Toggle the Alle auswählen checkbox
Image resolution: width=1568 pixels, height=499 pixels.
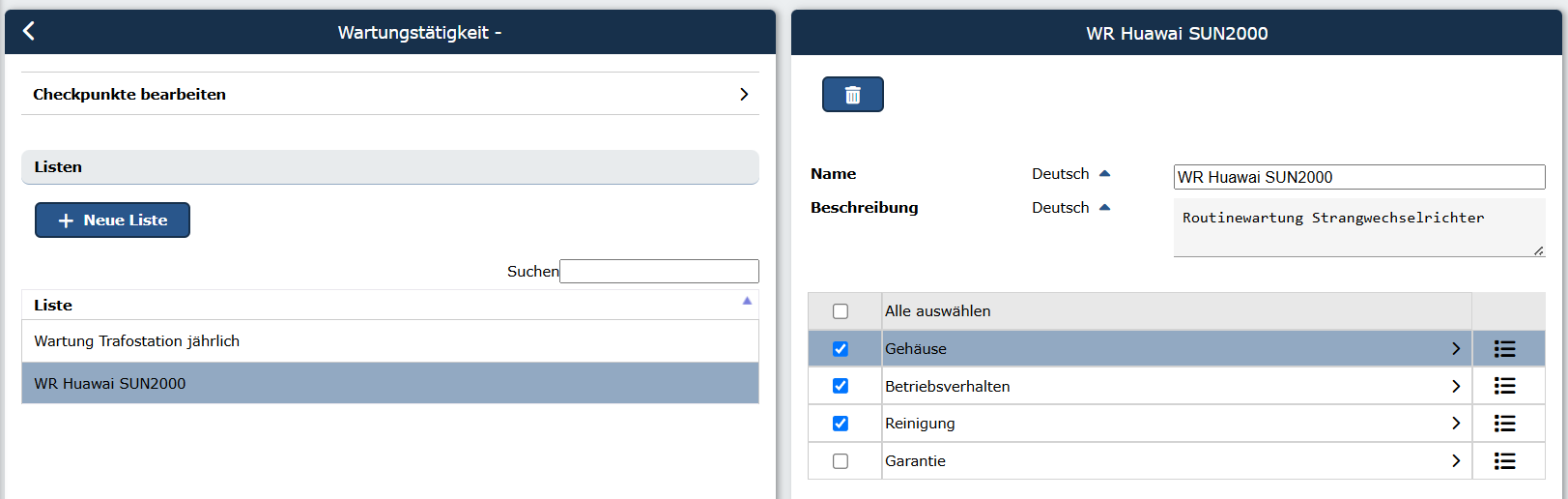click(841, 311)
